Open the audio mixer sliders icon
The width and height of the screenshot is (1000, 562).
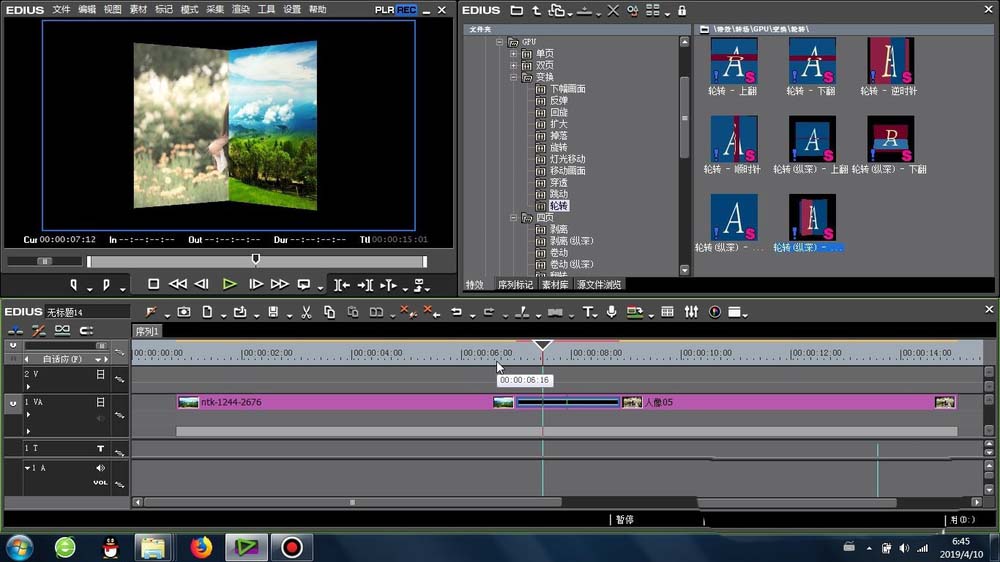(691, 312)
